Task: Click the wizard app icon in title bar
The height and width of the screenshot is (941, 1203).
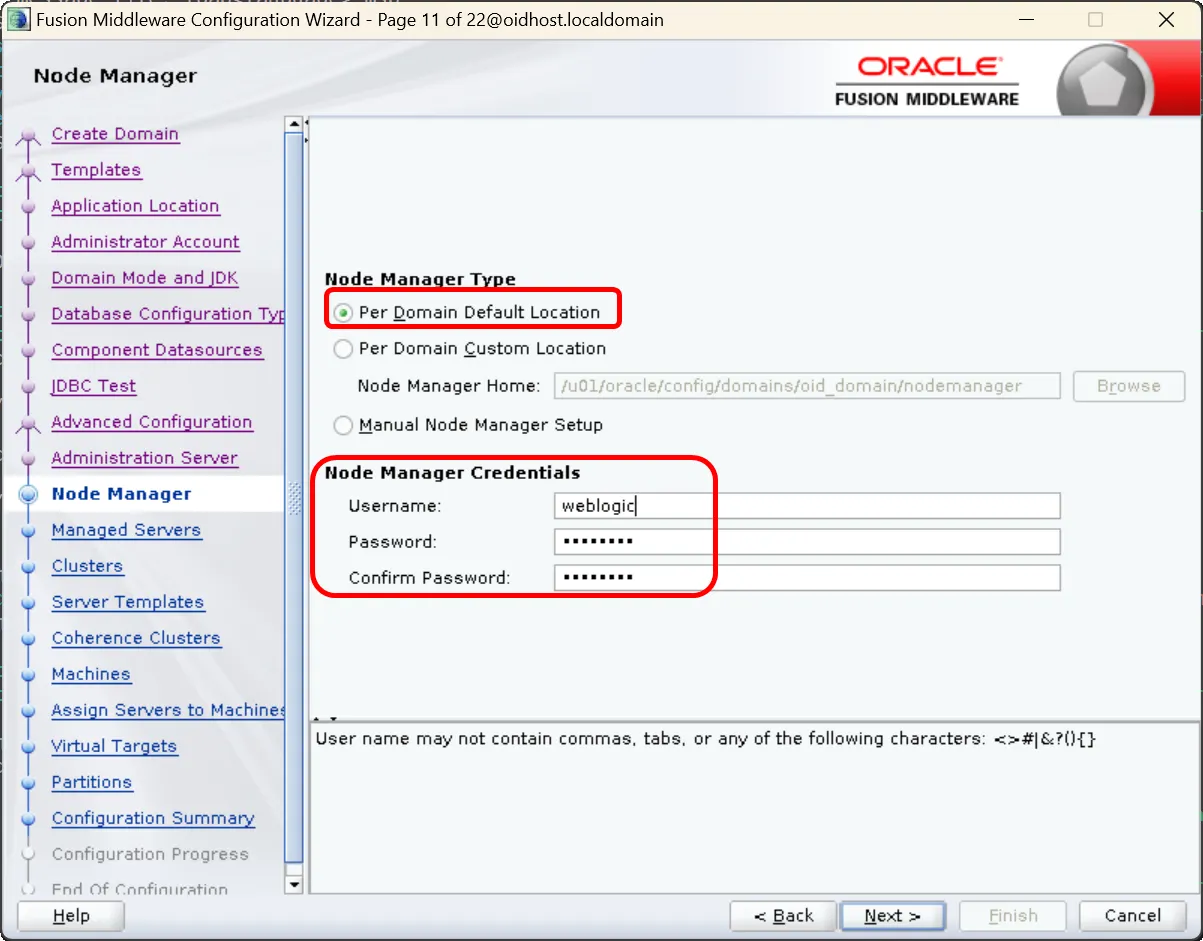Action: click(18, 20)
